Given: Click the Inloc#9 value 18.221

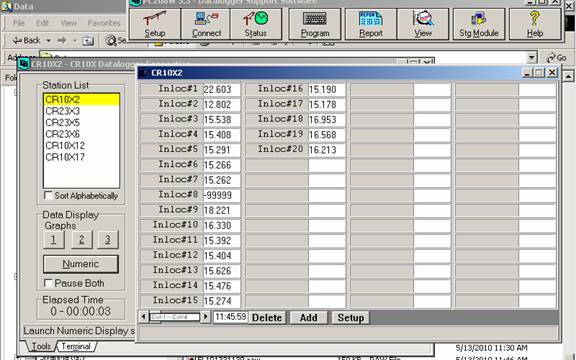Looking at the screenshot, I should pyautogui.click(x=222, y=210).
